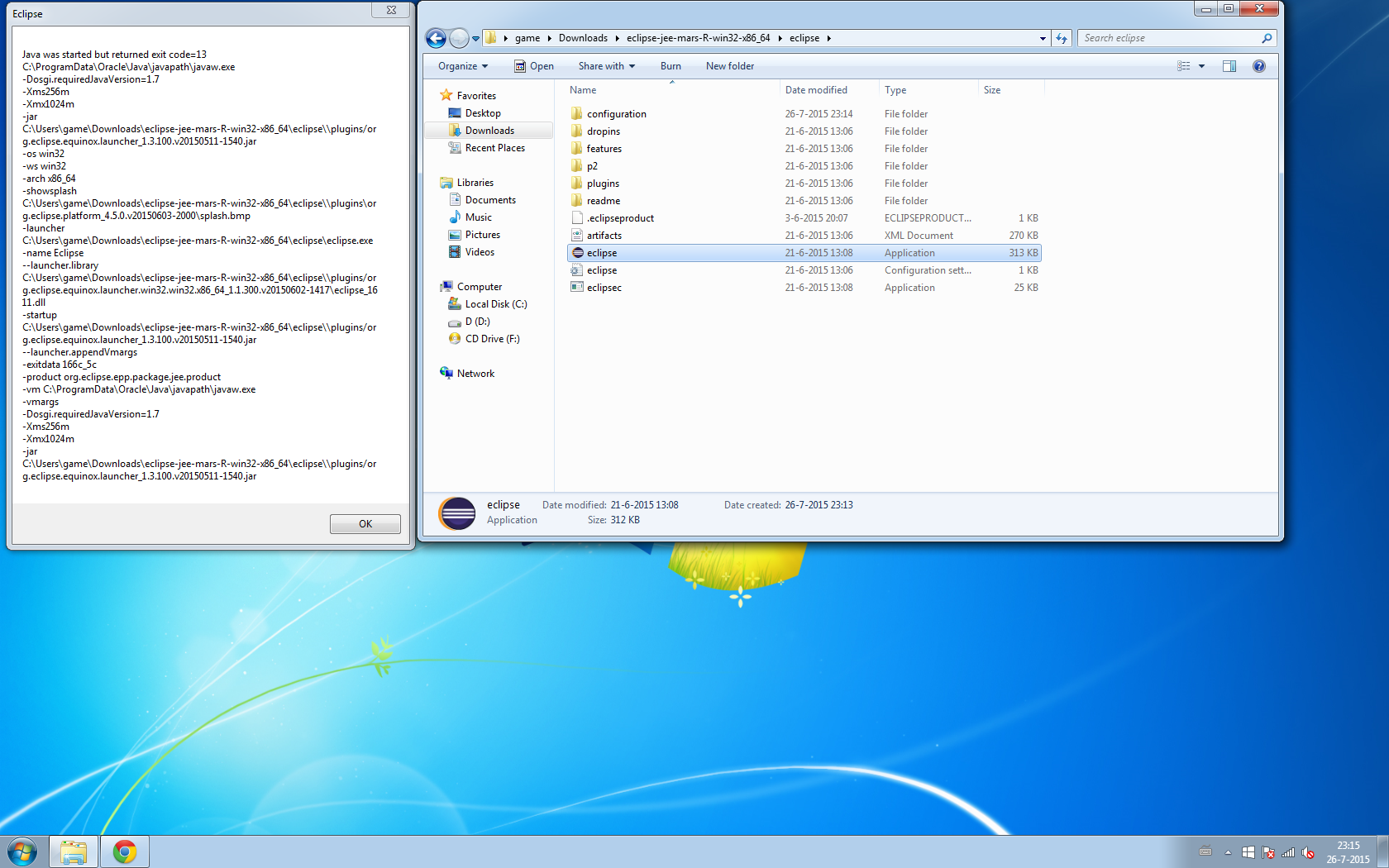Click the Search eclipse input field
The width and height of the screenshot is (1389, 868).
[1169, 38]
